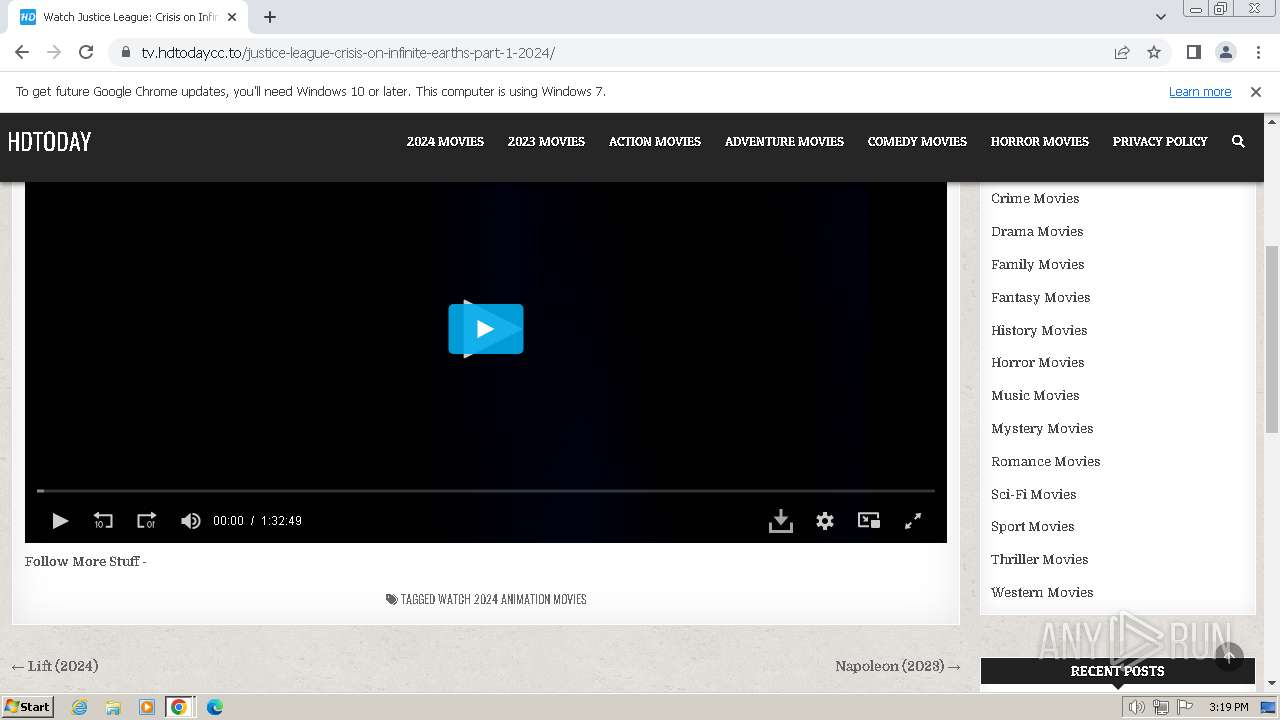The width and height of the screenshot is (1280, 720).
Task: Open Windows Explorer folder in taskbar
Action: (x=113, y=707)
